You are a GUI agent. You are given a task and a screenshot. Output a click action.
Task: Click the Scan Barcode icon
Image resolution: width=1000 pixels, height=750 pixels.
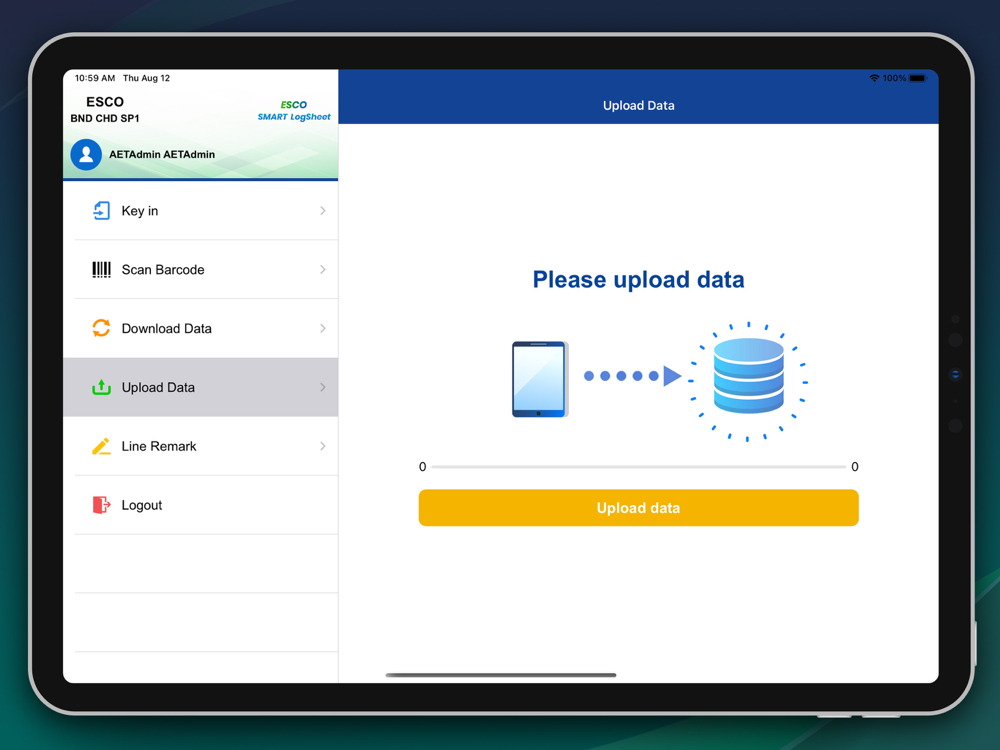(x=101, y=270)
